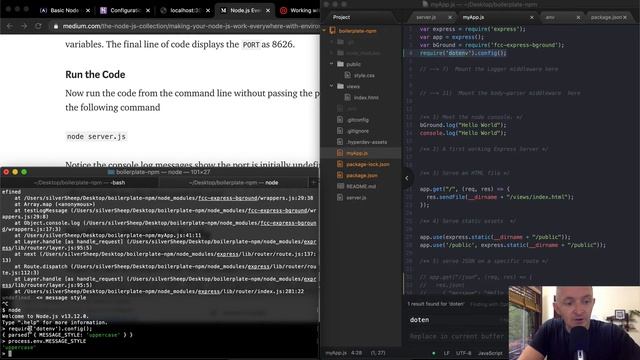Click the views folder icon
Screen dimensions: 640x360
click(340, 86)
